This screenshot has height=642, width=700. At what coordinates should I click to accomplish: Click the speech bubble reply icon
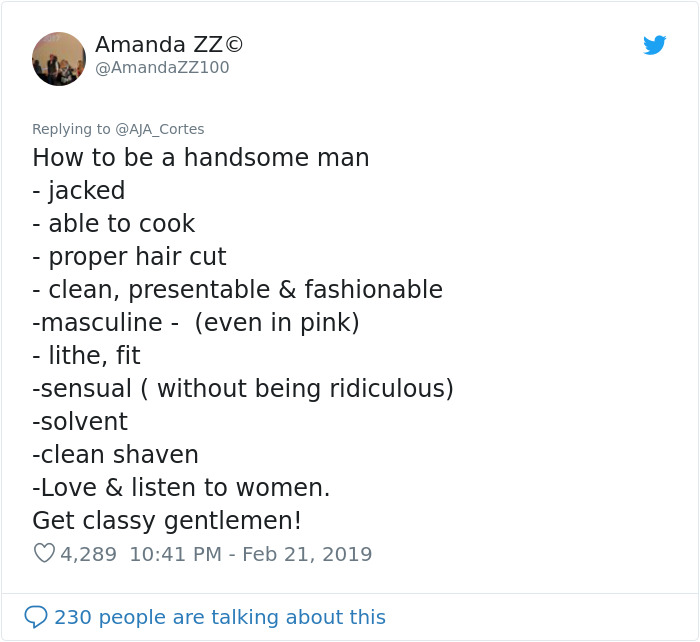(x=36, y=617)
